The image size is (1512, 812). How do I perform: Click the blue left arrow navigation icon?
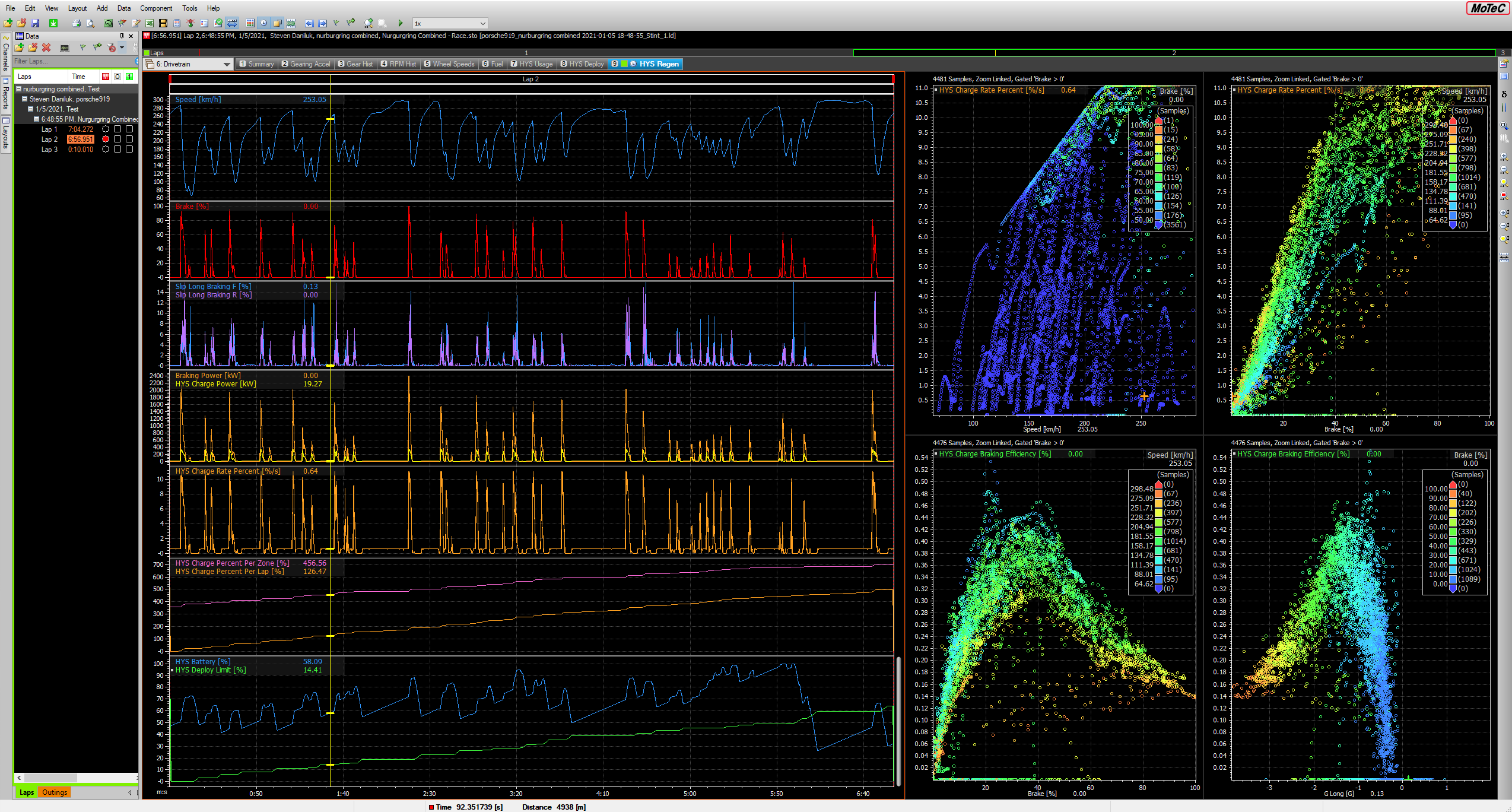point(309,23)
